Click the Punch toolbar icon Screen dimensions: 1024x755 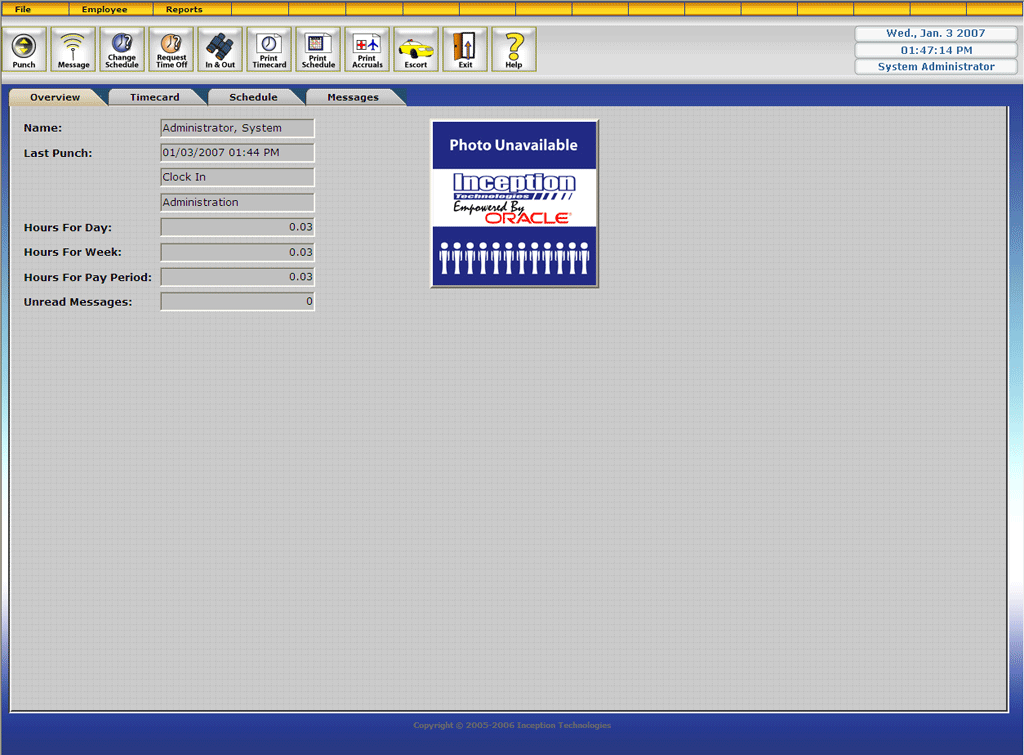coord(24,49)
